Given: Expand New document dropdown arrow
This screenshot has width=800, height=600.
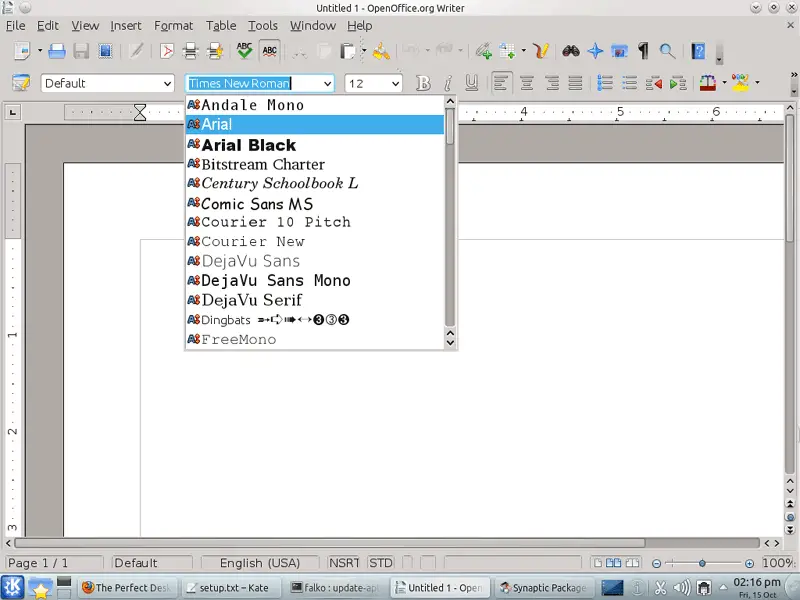Looking at the screenshot, I should point(39,51).
